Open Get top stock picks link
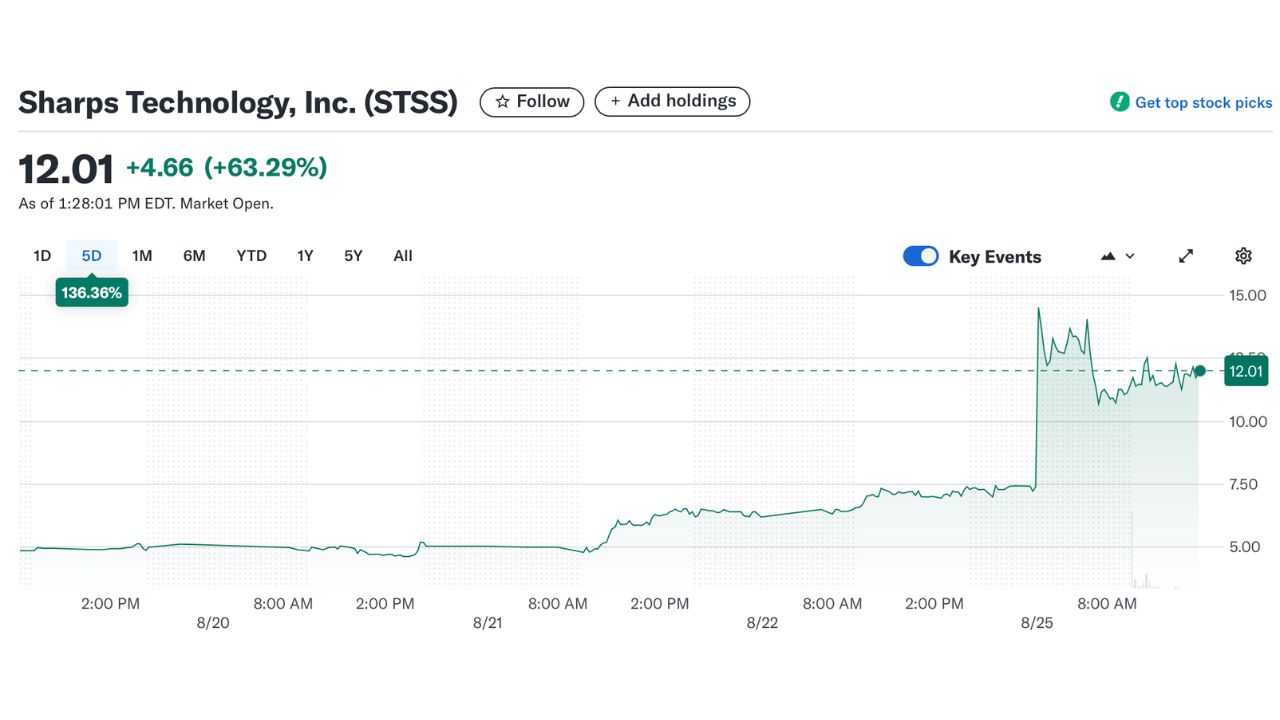The width and height of the screenshot is (1280, 720). click(1203, 102)
